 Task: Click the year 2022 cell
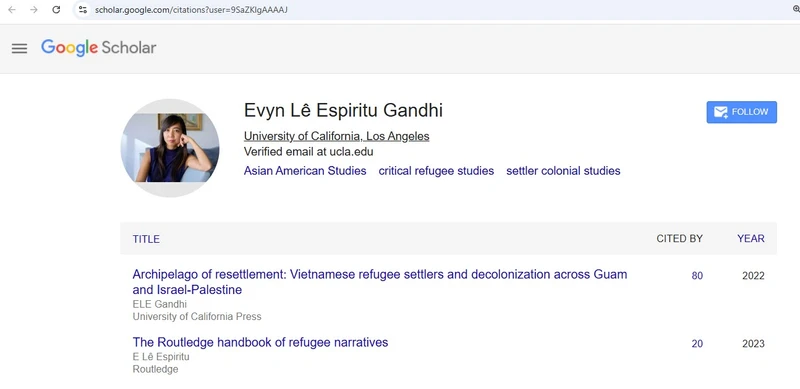pos(753,276)
